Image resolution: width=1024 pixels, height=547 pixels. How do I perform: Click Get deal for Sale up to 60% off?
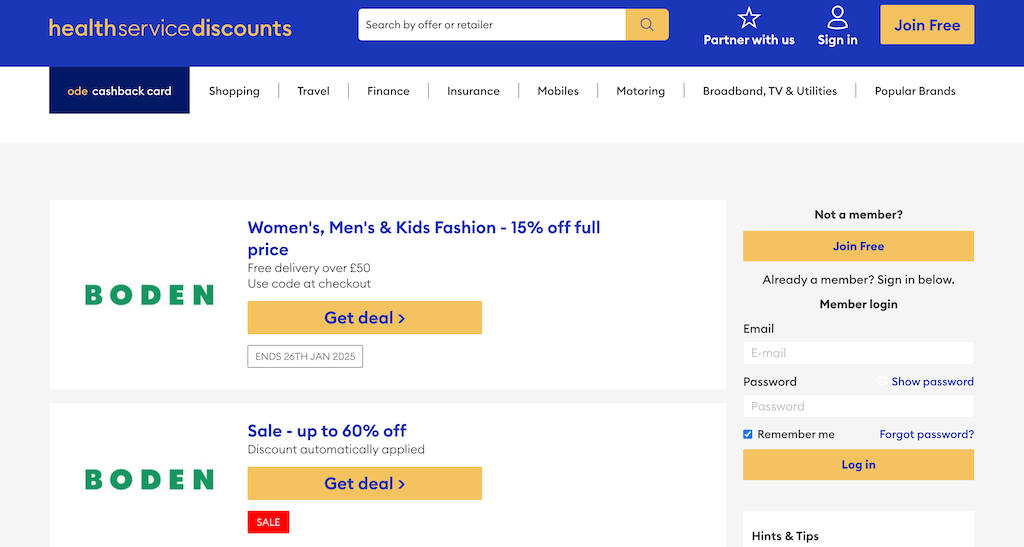pyautogui.click(x=364, y=484)
